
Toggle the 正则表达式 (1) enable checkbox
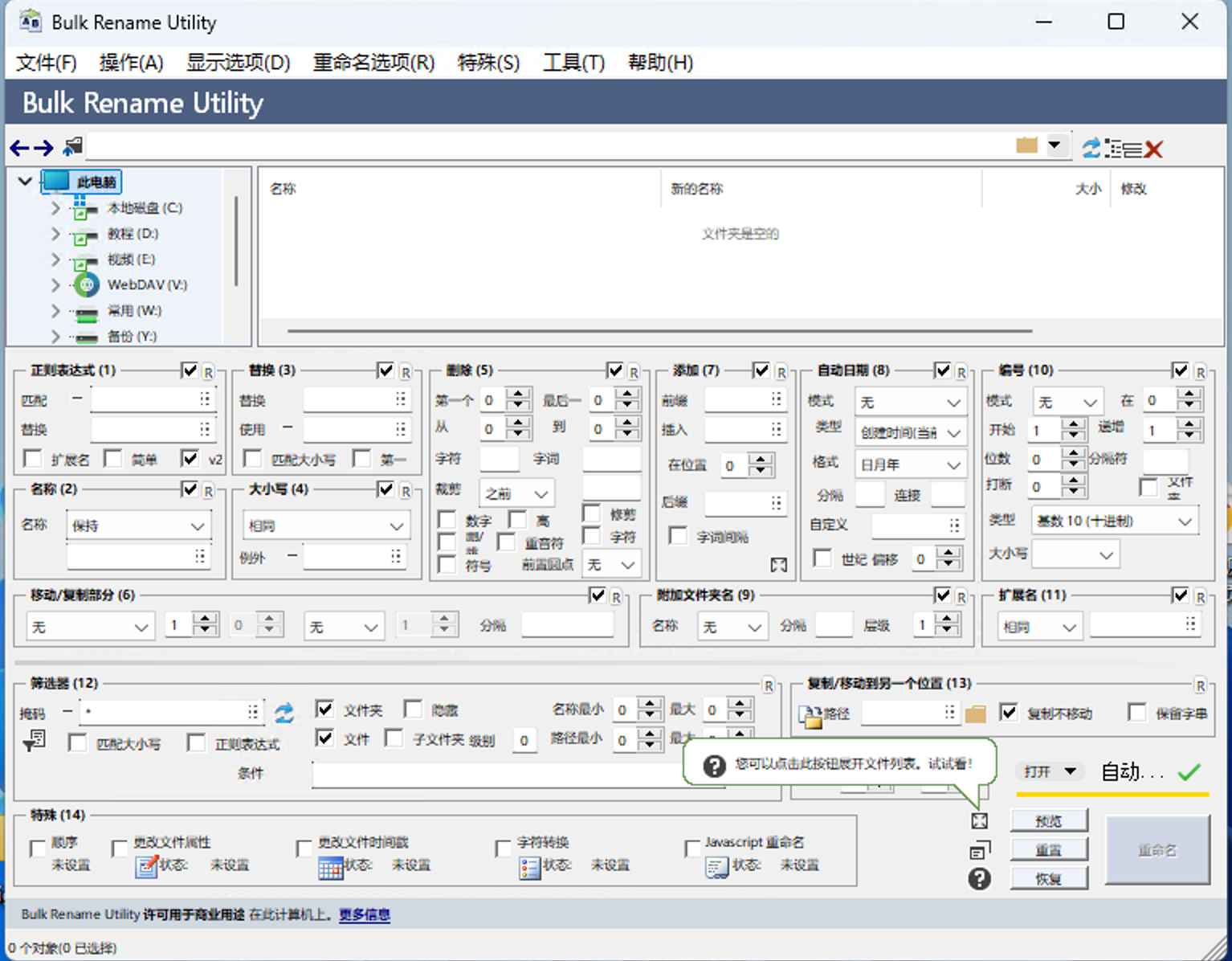click(x=190, y=370)
